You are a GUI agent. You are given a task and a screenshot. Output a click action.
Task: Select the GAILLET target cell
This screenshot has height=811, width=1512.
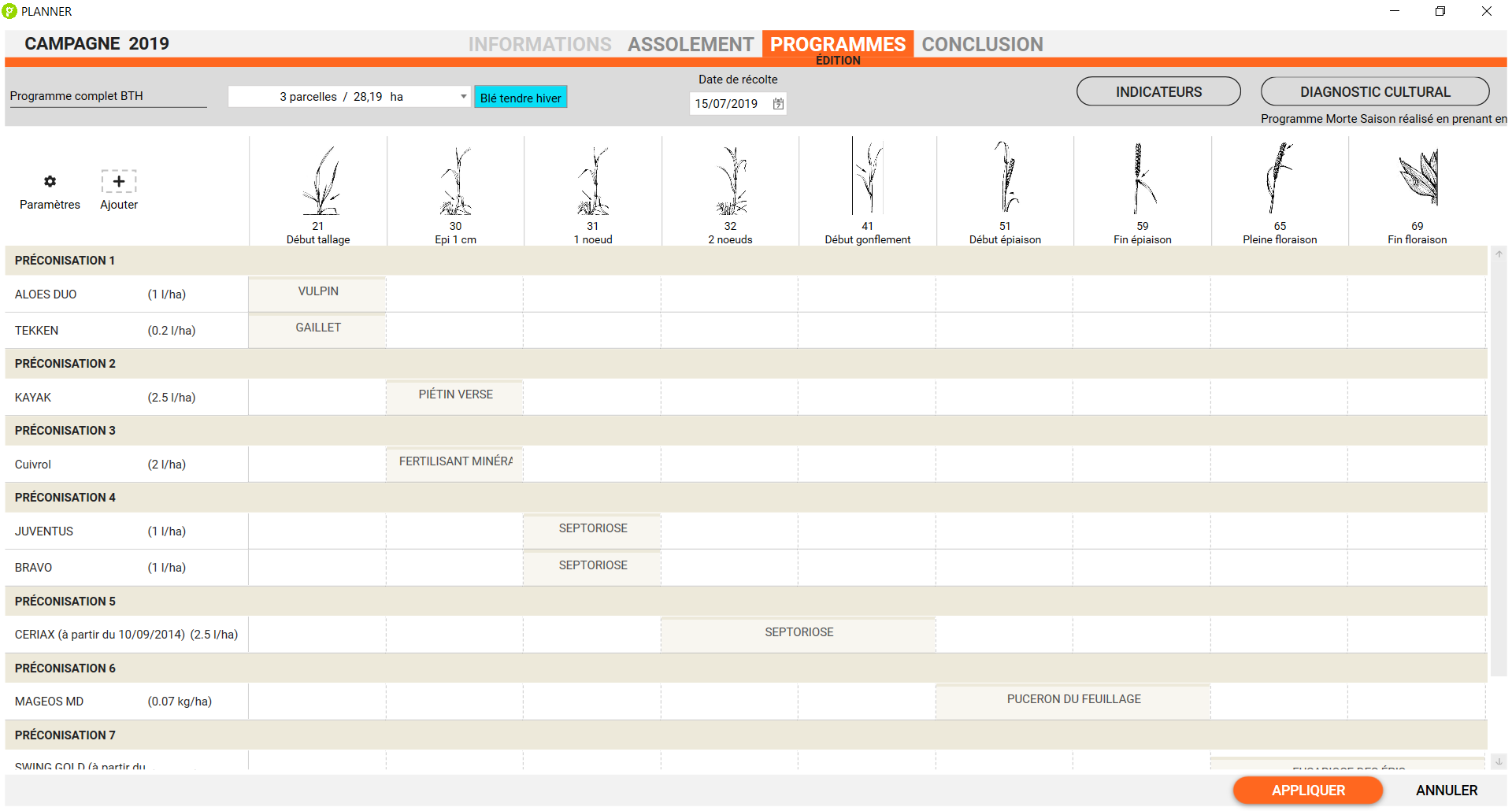point(317,330)
